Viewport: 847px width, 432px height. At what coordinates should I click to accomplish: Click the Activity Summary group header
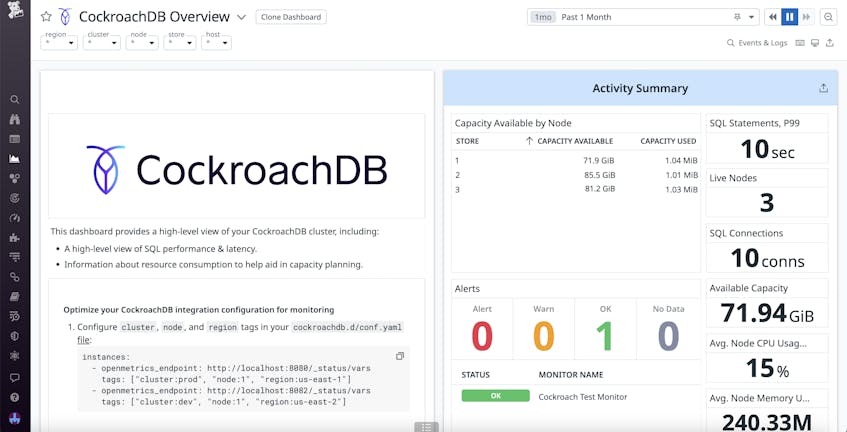[640, 88]
